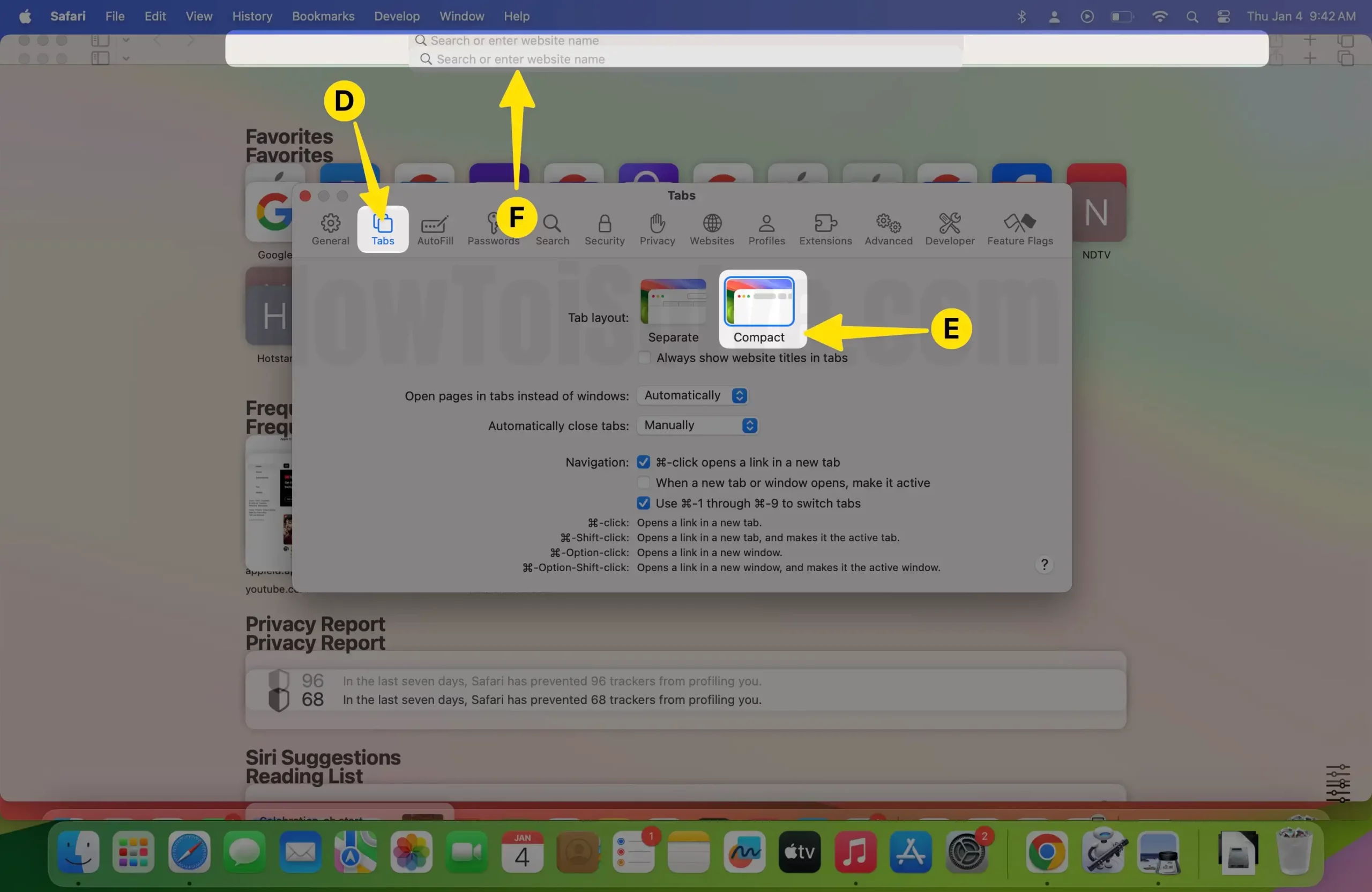Screen dimensions: 1372x892
Task: Click the Safari menu bar item
Action: (x=68, y=16)
